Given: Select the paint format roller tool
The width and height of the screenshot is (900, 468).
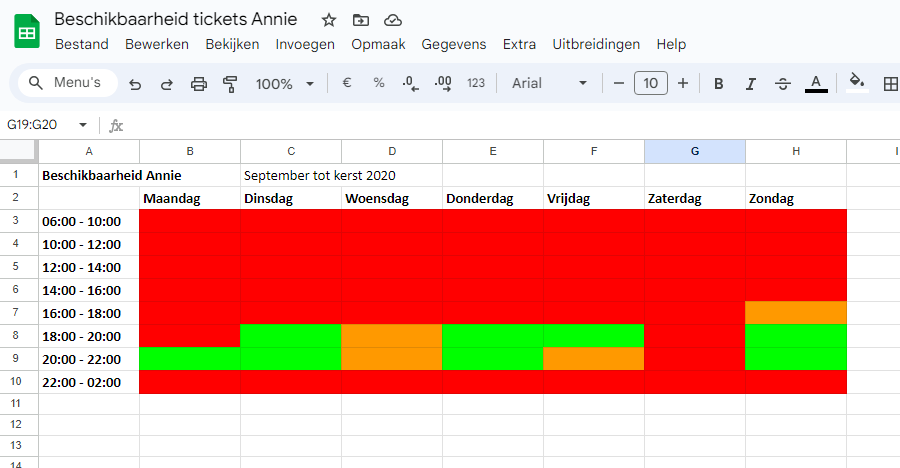Looking at the screenshot, I should coord(230,84).
